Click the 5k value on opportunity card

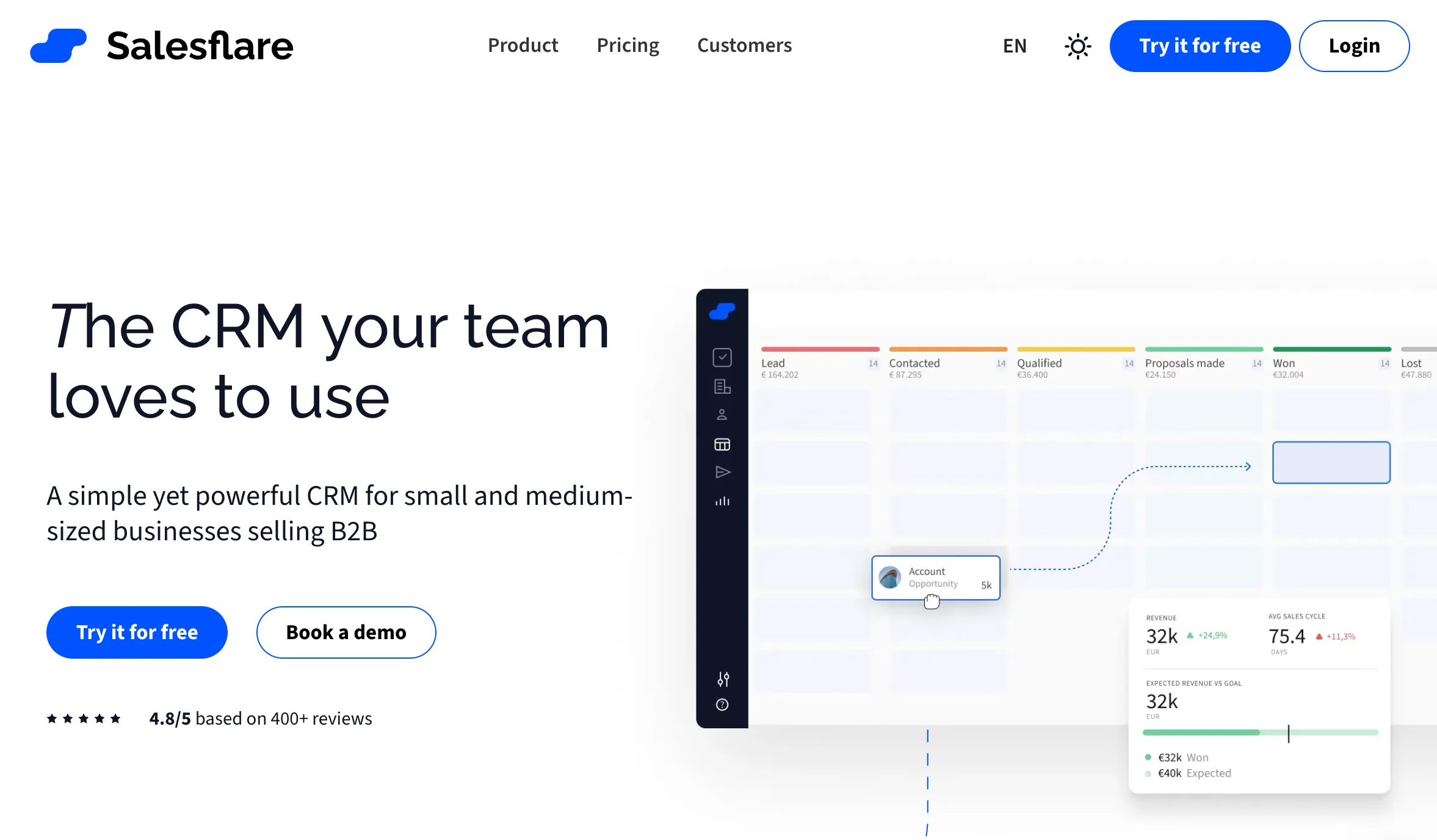986,585
